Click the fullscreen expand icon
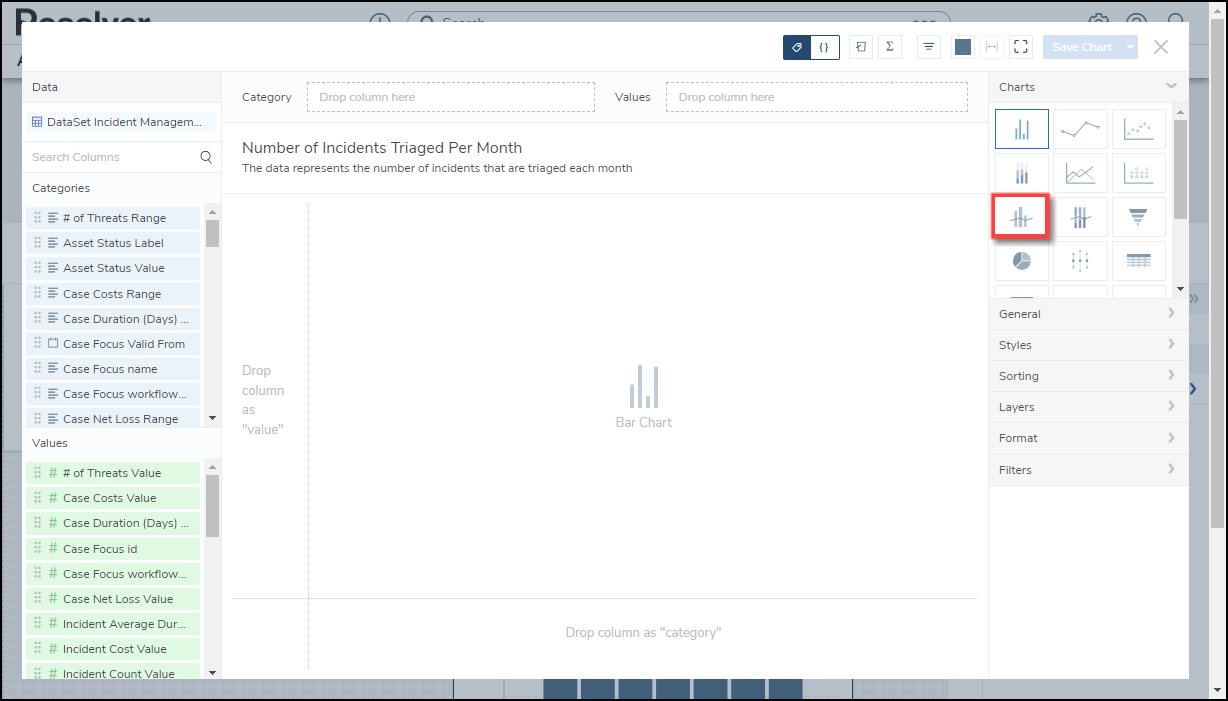The image size is (1228, 701). (x=1020, y=47)
